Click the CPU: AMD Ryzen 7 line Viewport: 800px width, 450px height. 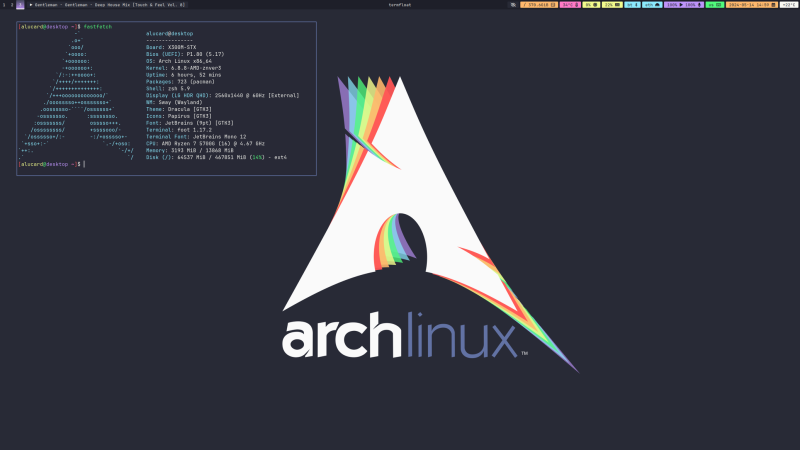[x=205, y=144]
